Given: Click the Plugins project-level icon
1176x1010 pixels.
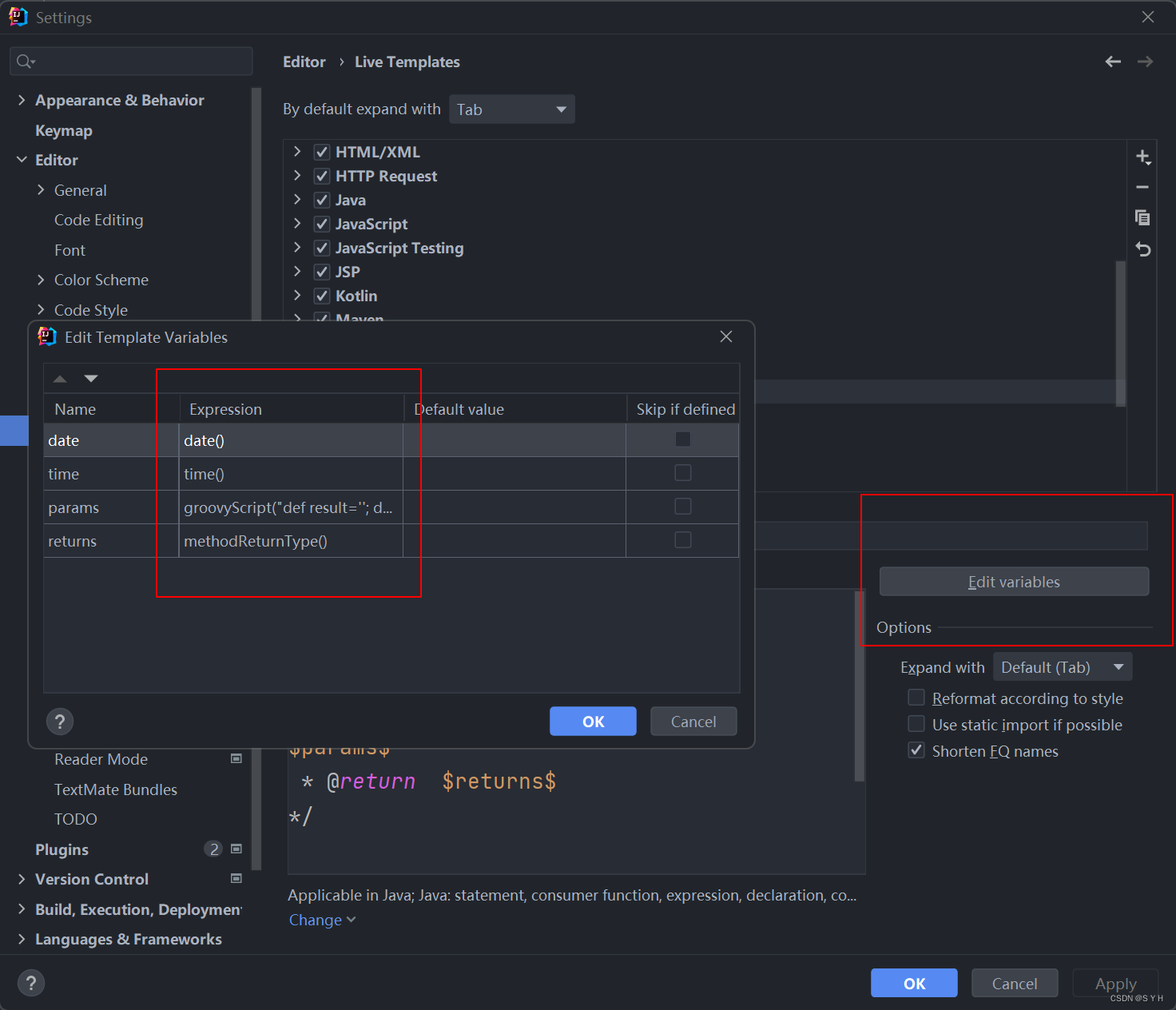Looking at the screenshot, I should [236, 849].
